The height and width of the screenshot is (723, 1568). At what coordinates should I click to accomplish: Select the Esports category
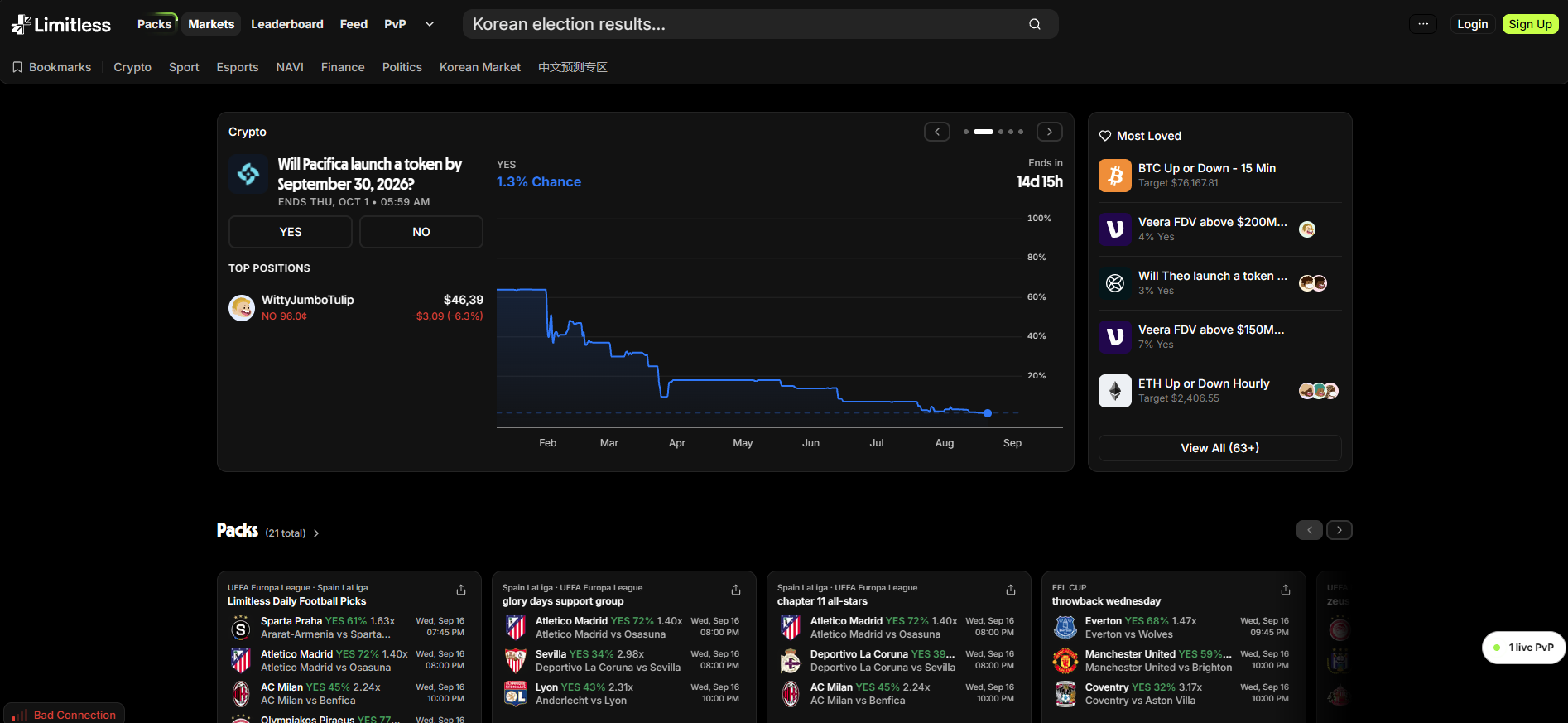click(x=238, y=67)
